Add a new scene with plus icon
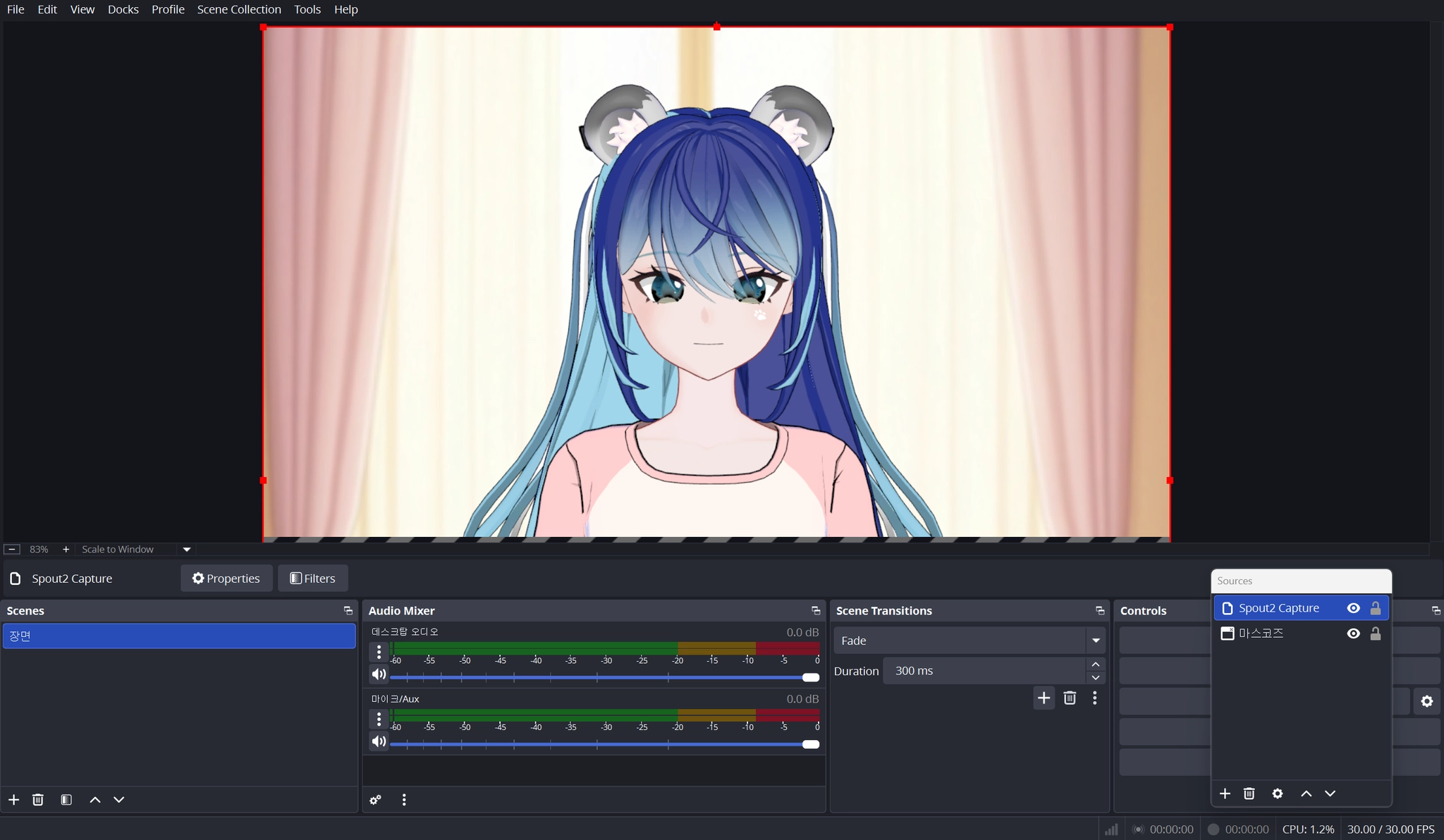The width and height of the screenshot is (1444, 840). click(14, 800)
